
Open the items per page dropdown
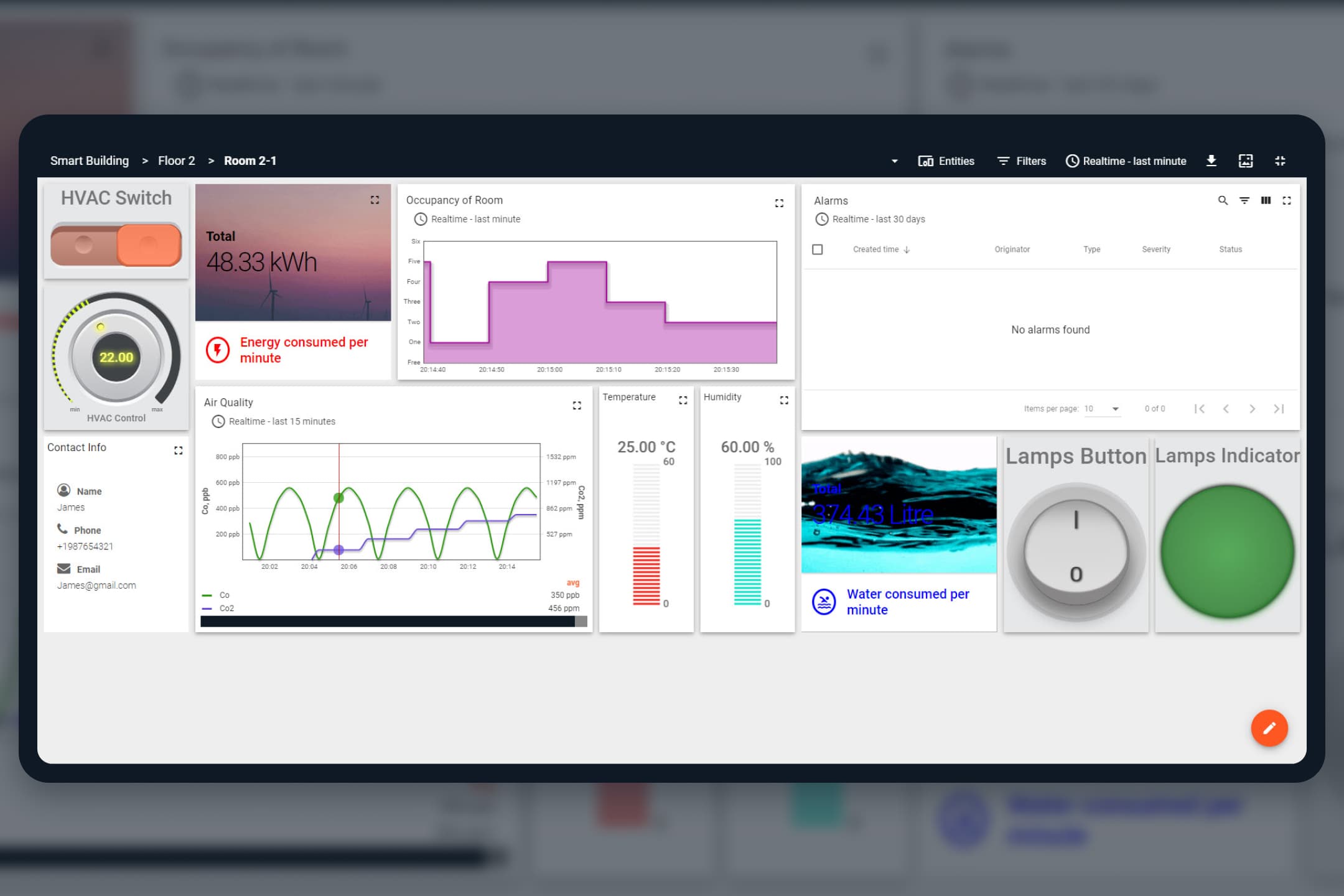pyautogui.click(x=1102, y=409)
